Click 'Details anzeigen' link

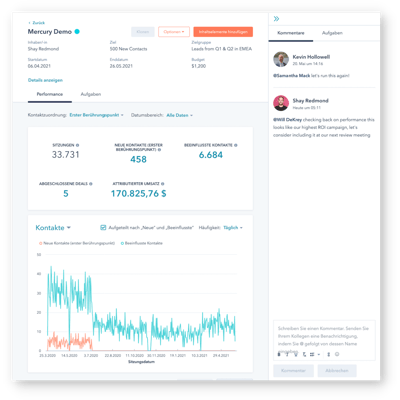pyautogui.click(x=45, y=80)
